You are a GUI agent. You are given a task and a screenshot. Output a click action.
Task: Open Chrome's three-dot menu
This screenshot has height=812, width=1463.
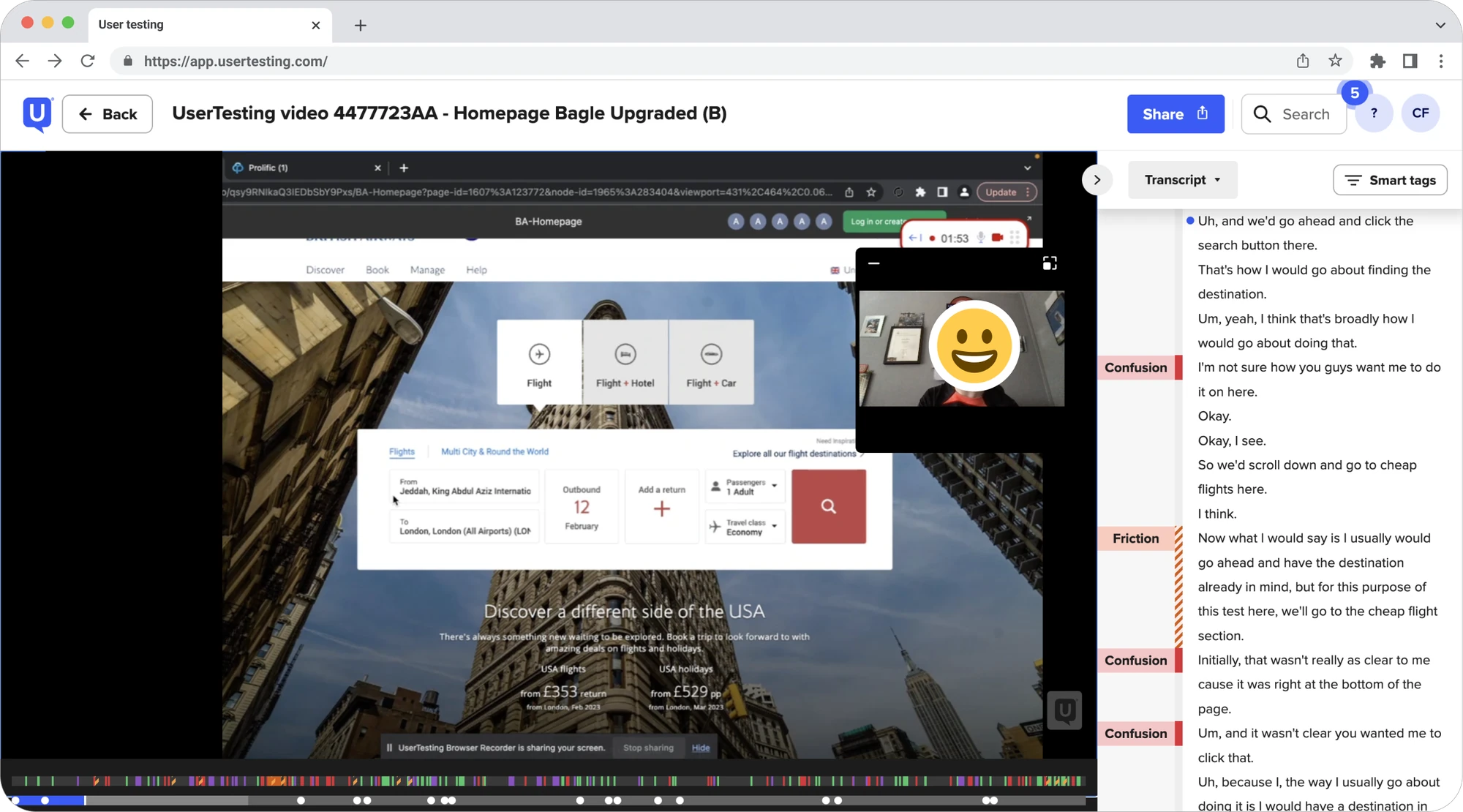[x=1441, y=61]
